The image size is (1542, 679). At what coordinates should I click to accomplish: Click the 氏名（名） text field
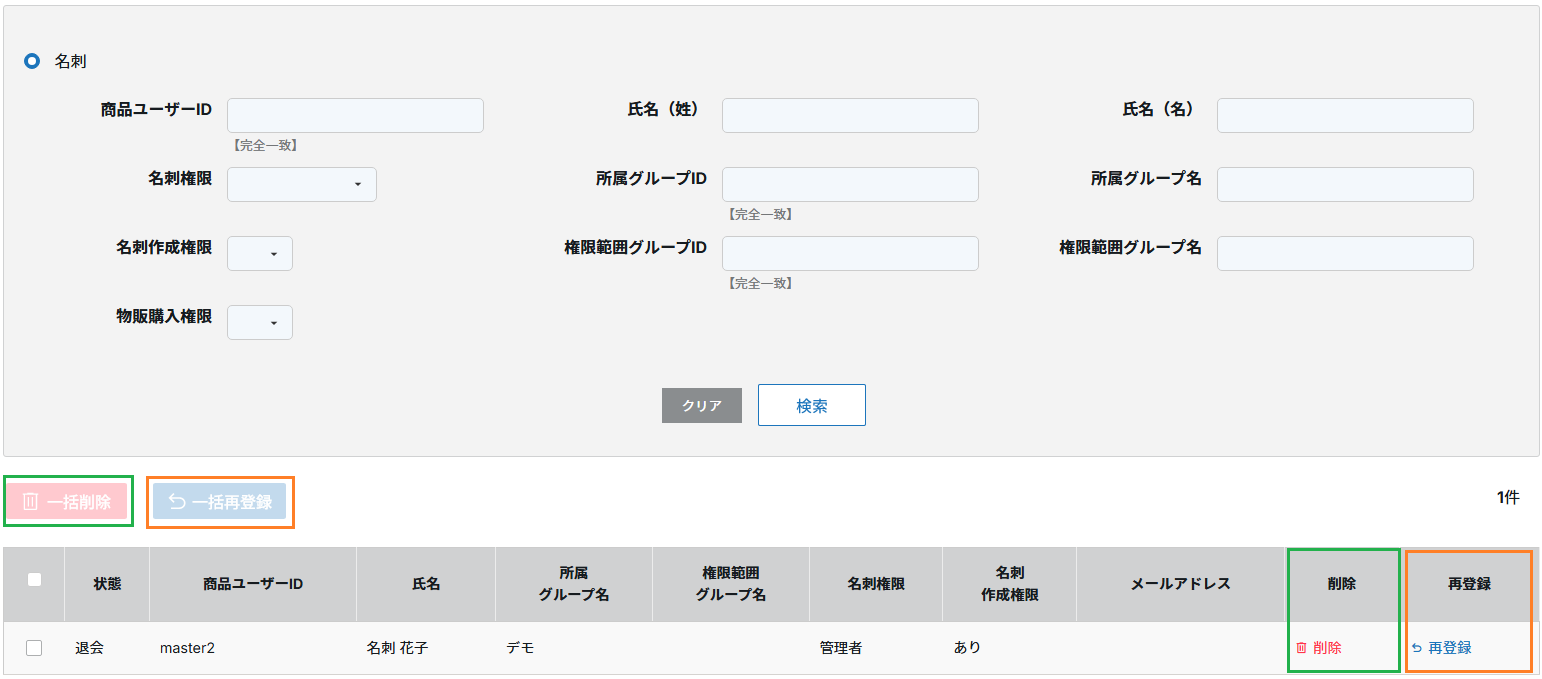click(x=1345, y=116)
